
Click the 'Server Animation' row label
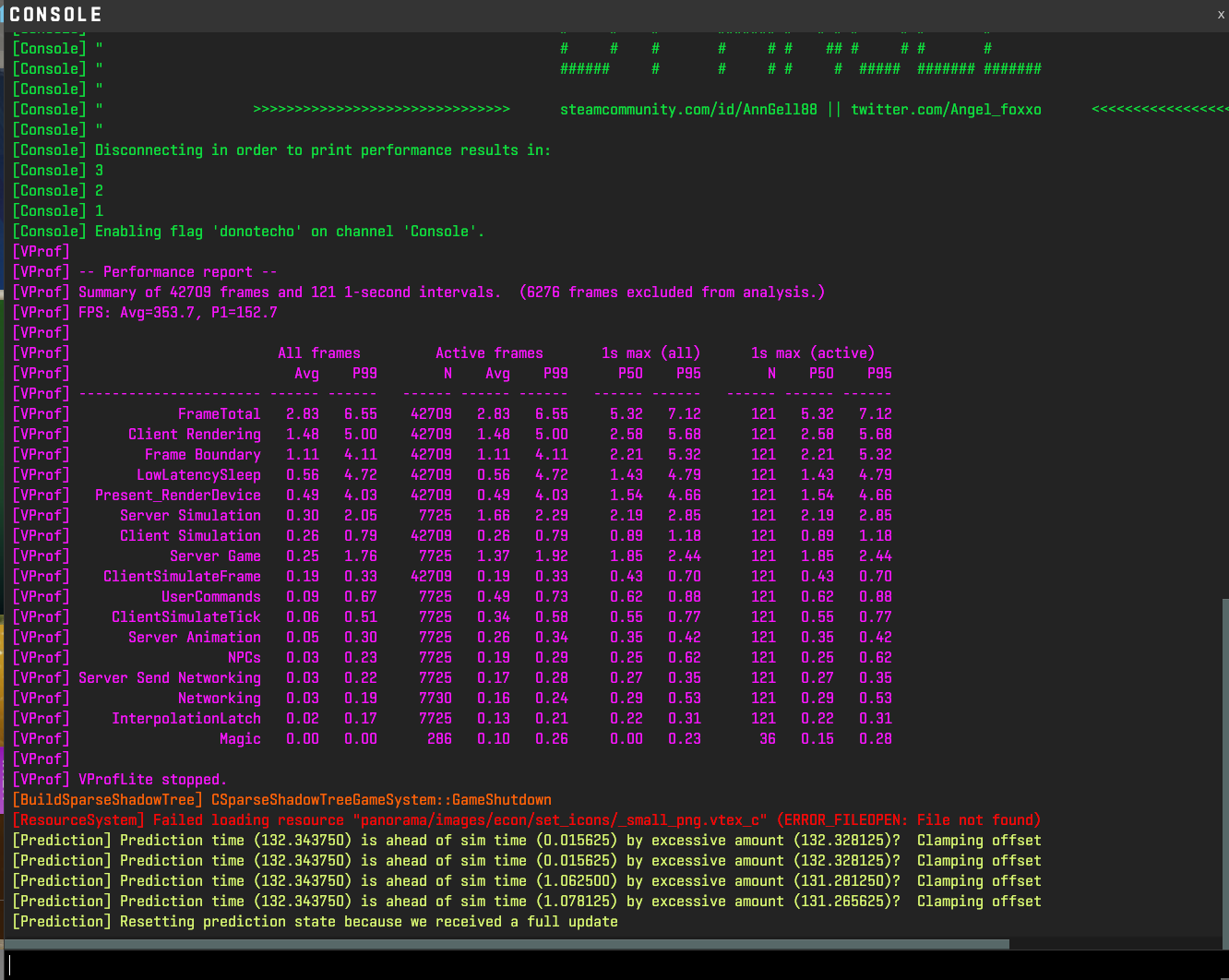[x=195, y=638]
